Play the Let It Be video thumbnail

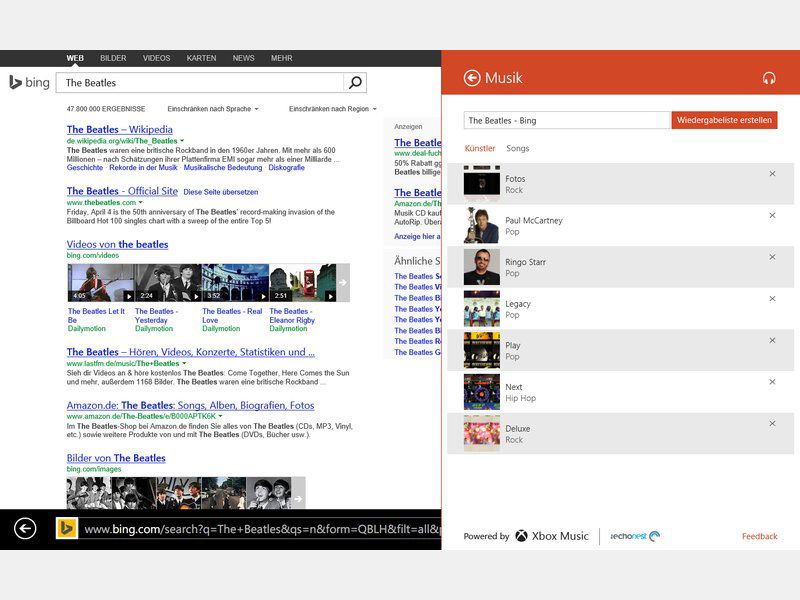[101, 283]
